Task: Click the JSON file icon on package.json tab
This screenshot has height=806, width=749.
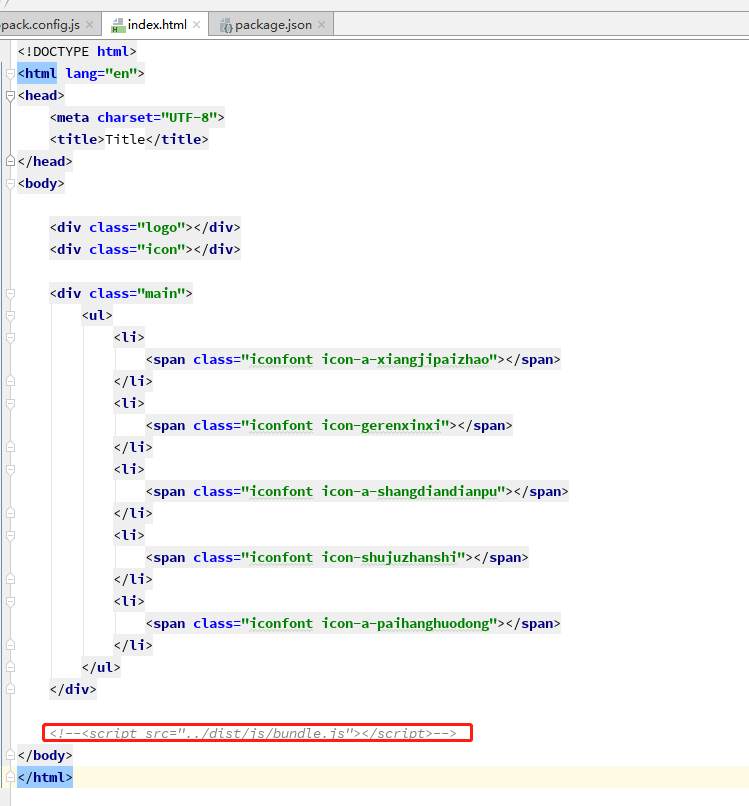Action: coord(226,25)
